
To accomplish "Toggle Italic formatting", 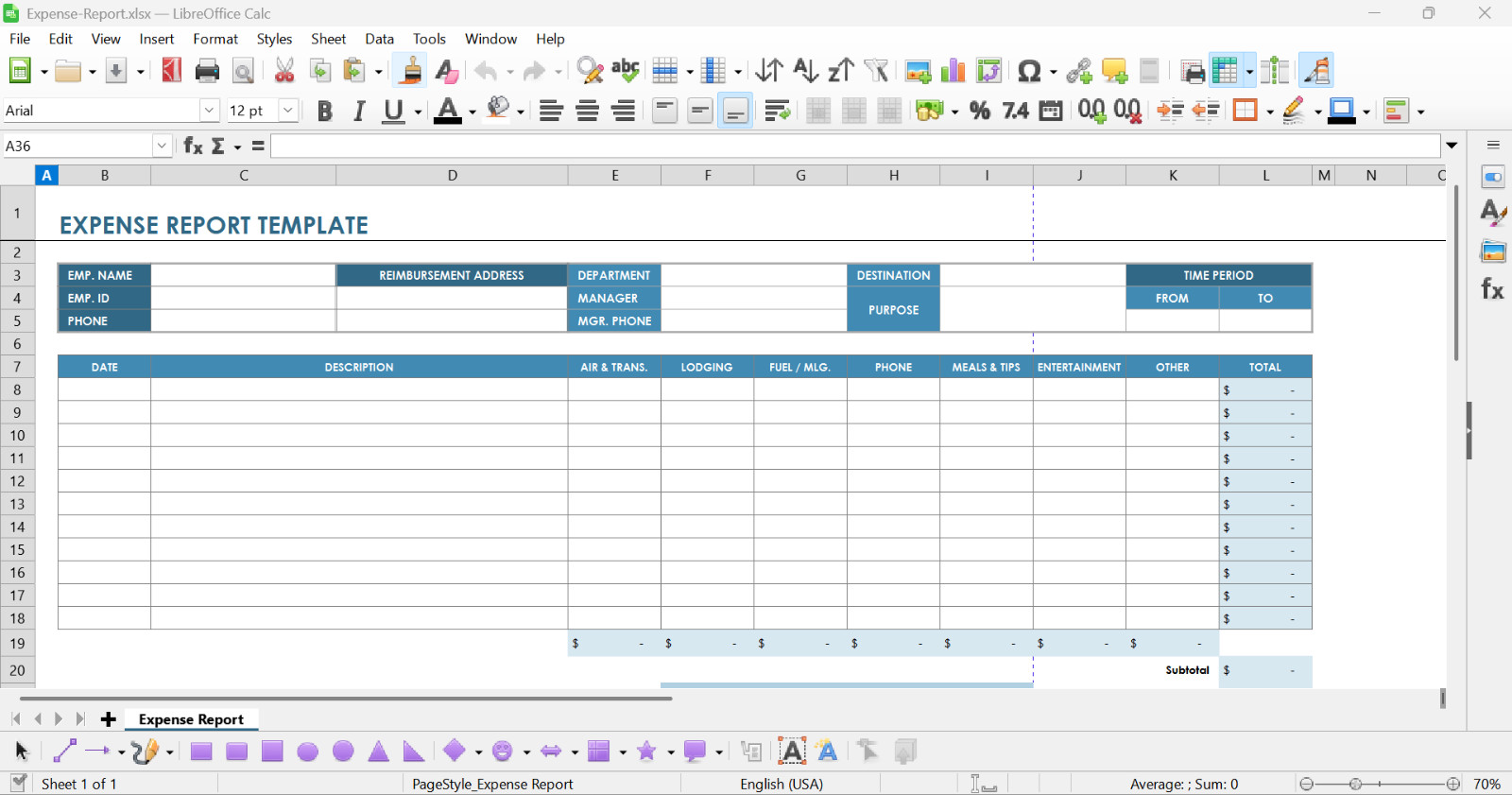I will click(x=359, y=111).
